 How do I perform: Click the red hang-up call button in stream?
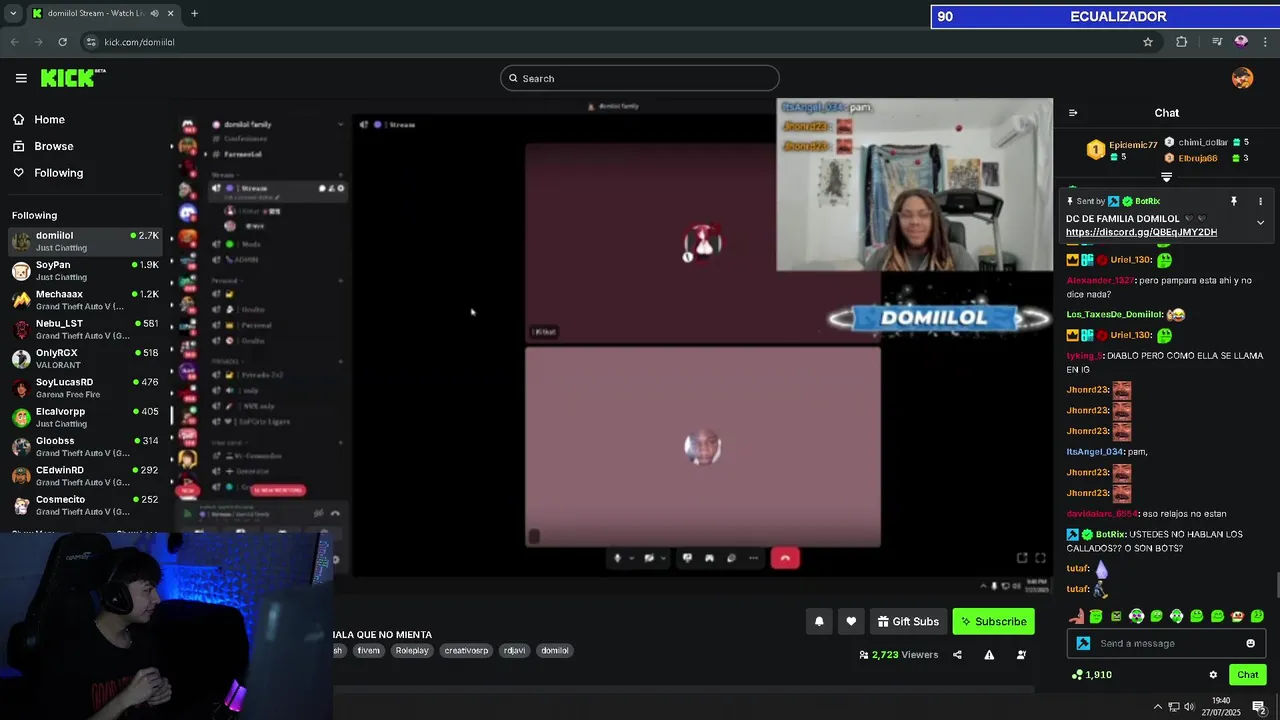(x=785, y=558)
